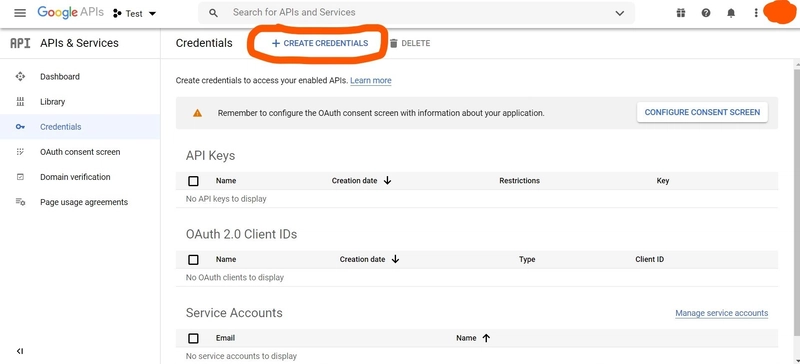800x364 pixels.
Task: Click the Key column header
Action: click(x=663, y=181)
